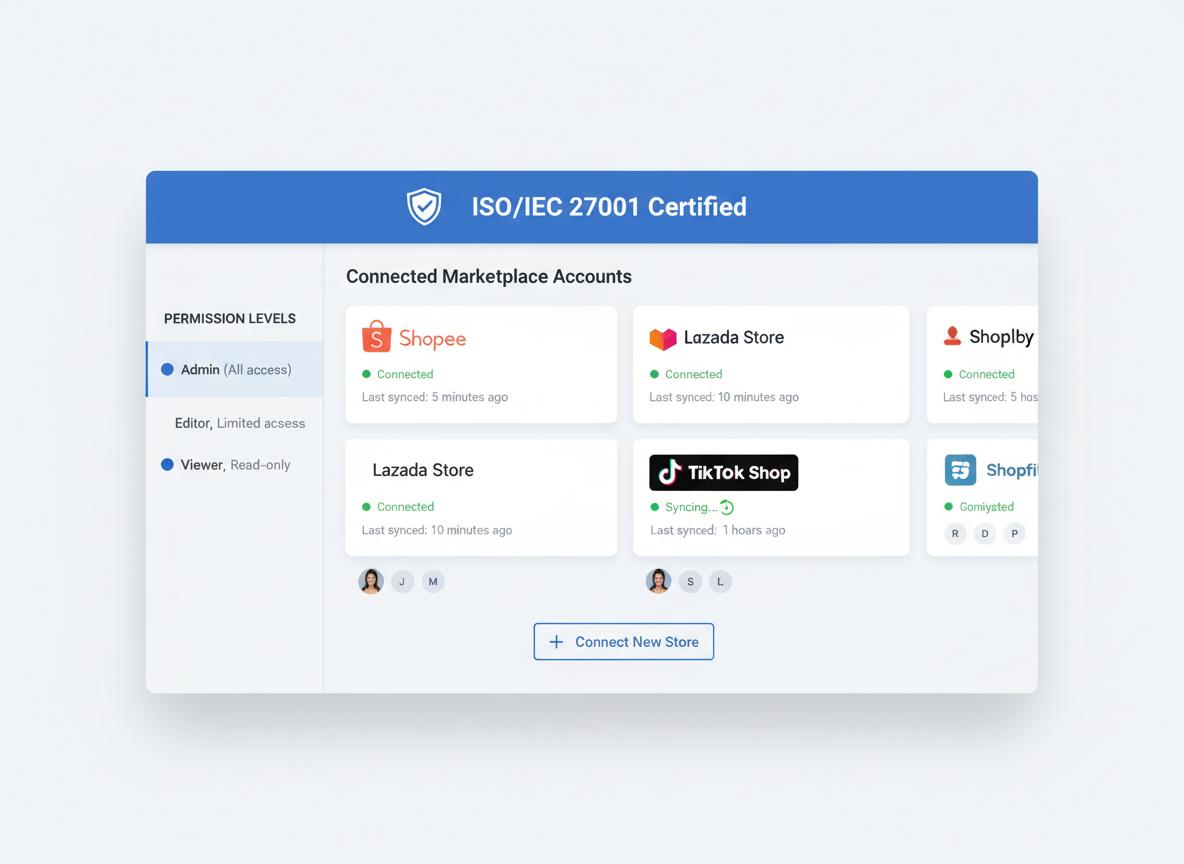Click the P avatar on the Shopfi card
Screen dimensions: 1184x864
point(1014,534)
